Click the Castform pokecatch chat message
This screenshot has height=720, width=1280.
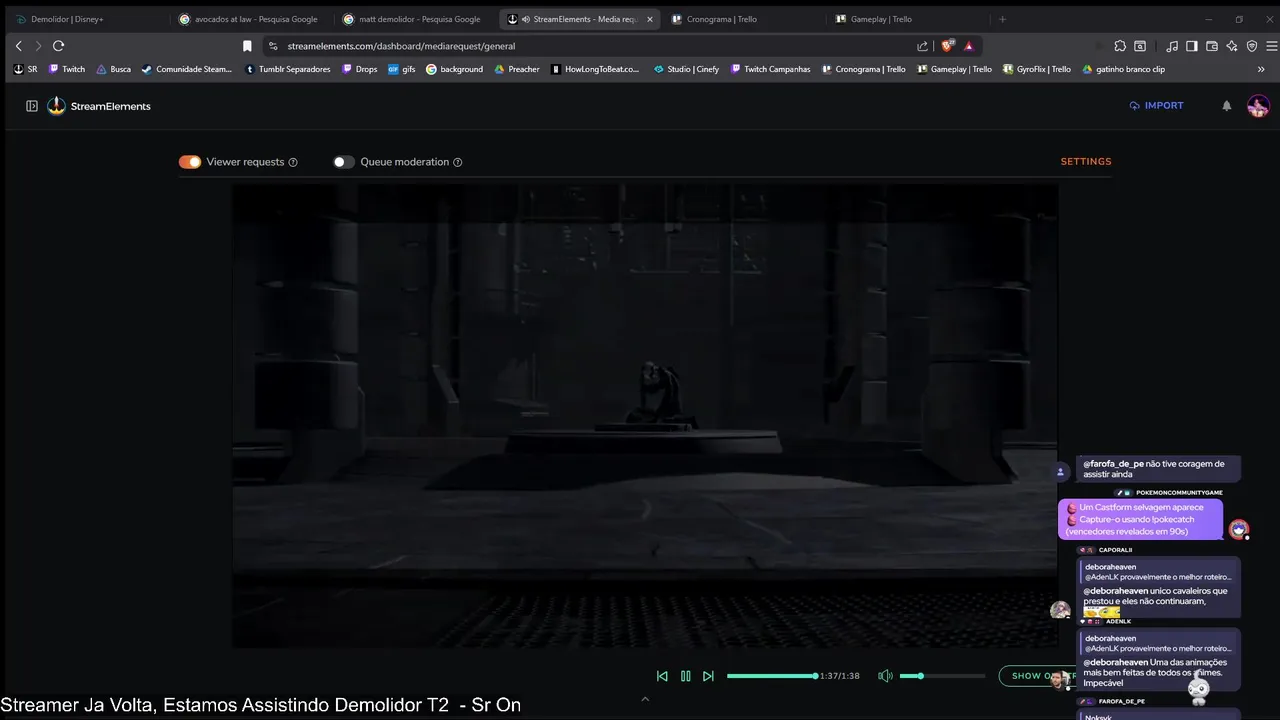[x=1140, y=519]
